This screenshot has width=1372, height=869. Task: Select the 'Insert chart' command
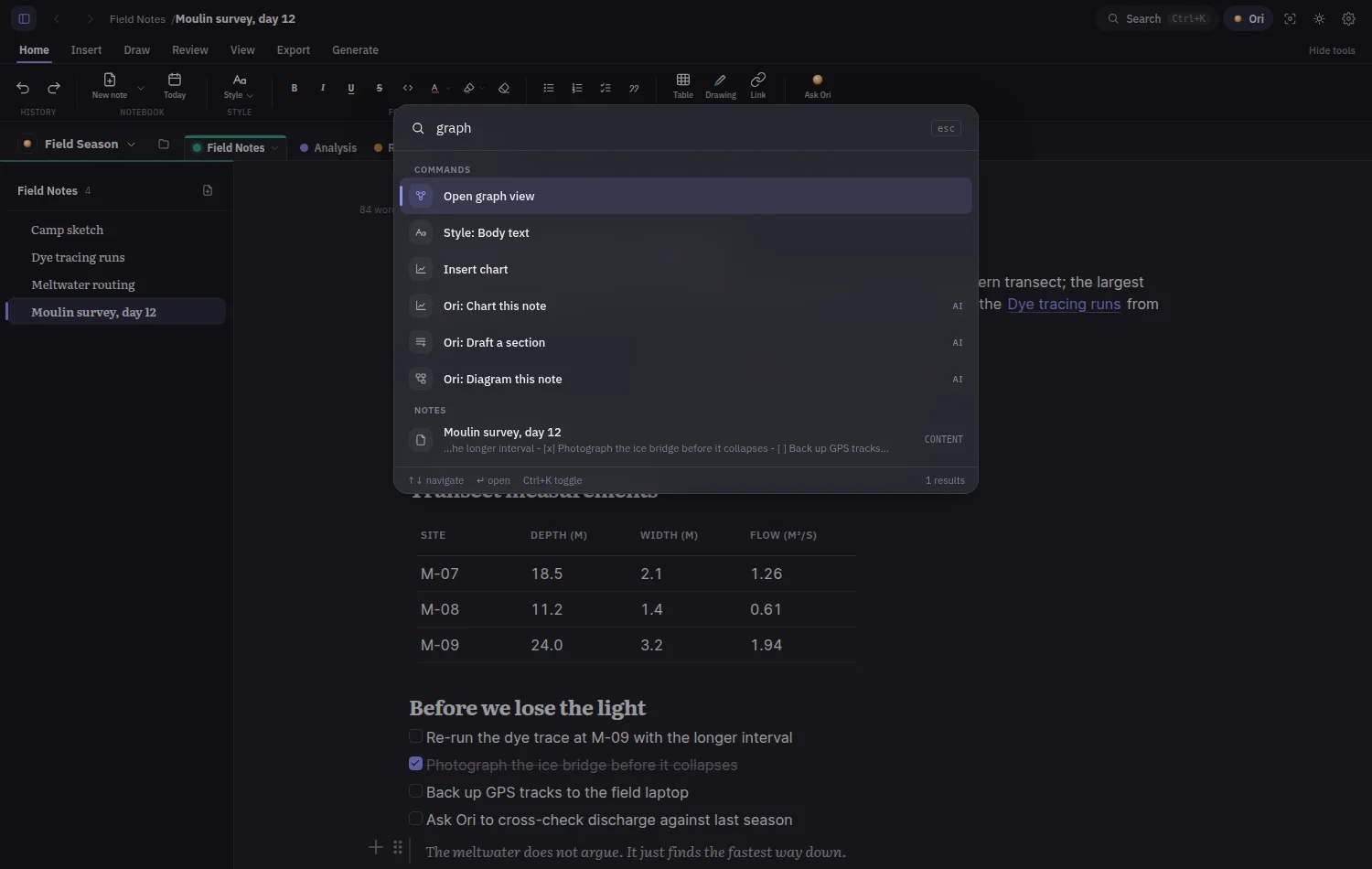(686, 269)
